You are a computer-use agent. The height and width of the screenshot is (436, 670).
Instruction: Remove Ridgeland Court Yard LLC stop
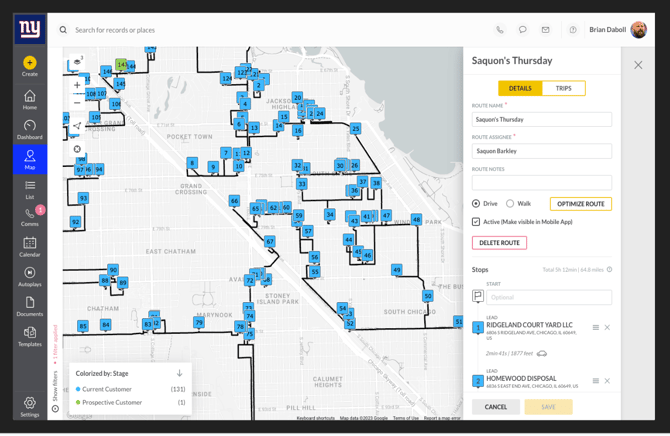click(x=607, y=327)
